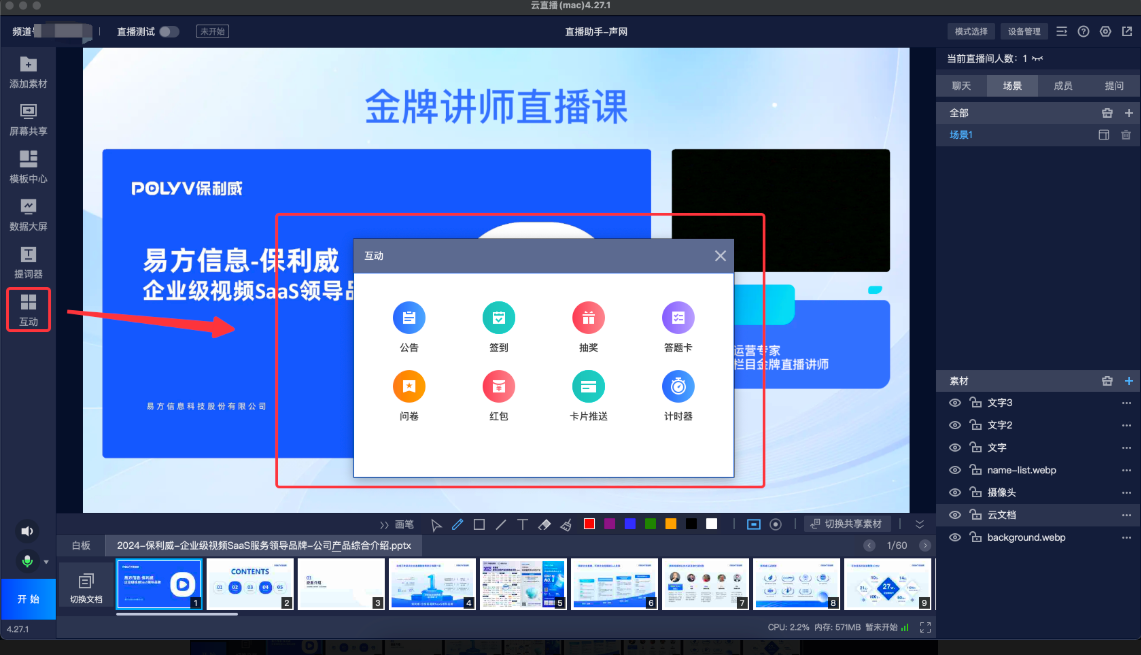Collapse the drawing toolbar double chevron
Viewport: 1141px width, 655px height.
pyautogui.click(x=920, y=524)
